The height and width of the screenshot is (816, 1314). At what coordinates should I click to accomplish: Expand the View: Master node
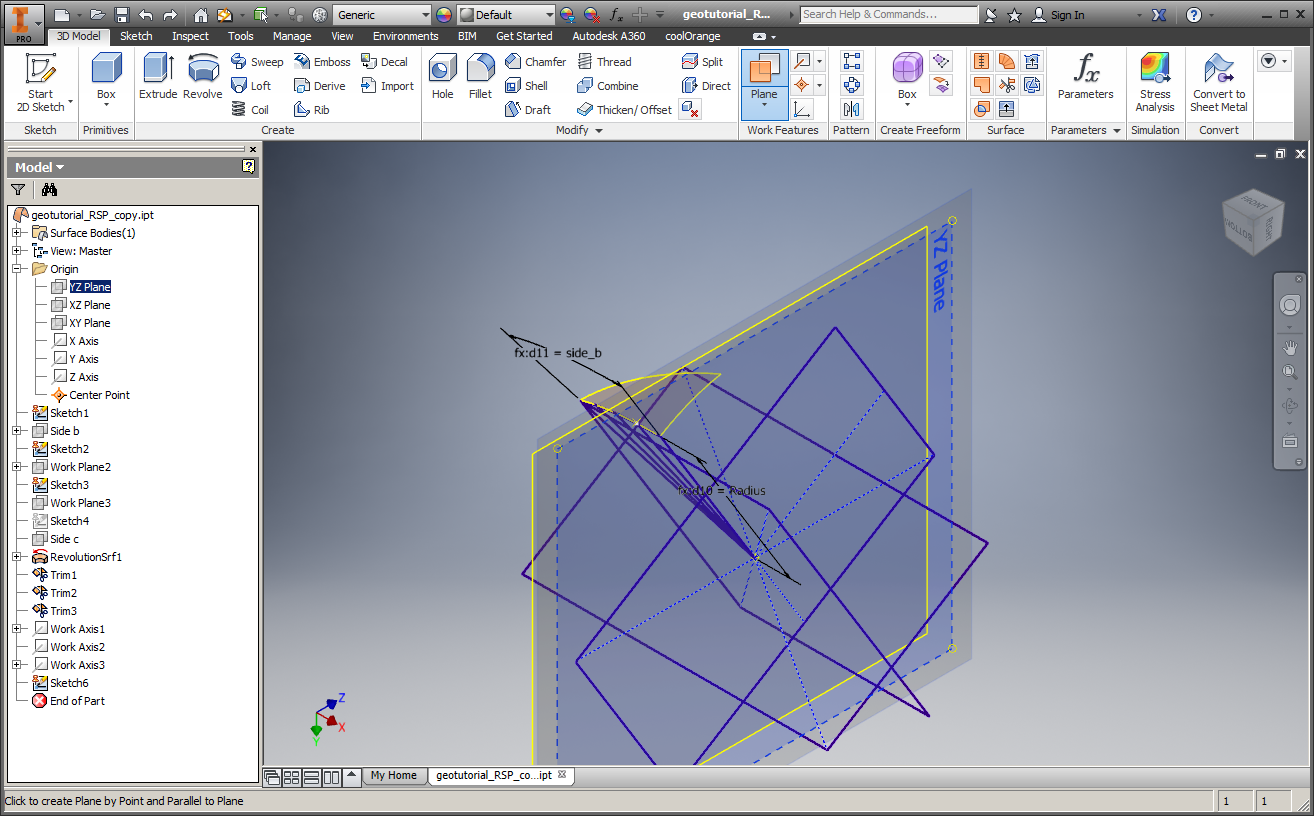[x=17, y=251]
